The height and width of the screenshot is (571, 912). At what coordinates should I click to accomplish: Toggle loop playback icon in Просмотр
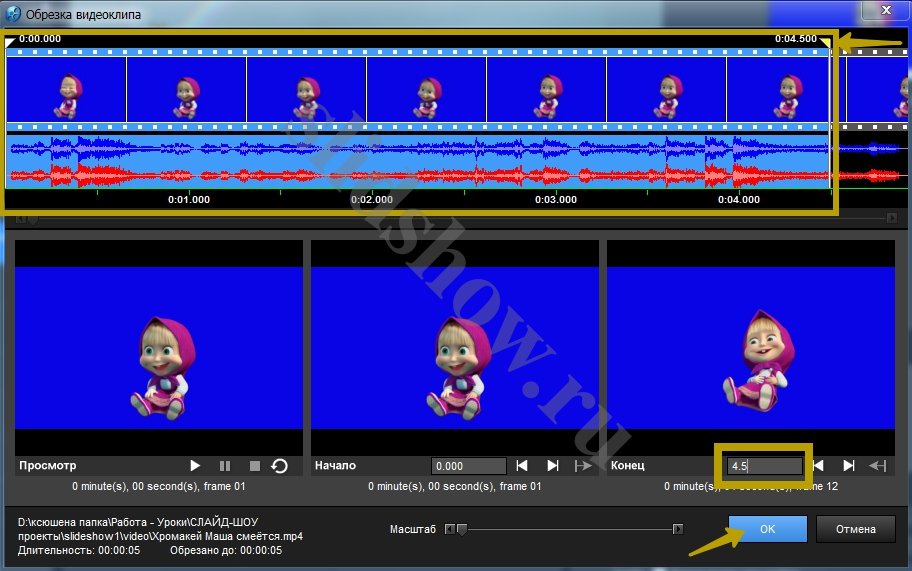(280, 466)
